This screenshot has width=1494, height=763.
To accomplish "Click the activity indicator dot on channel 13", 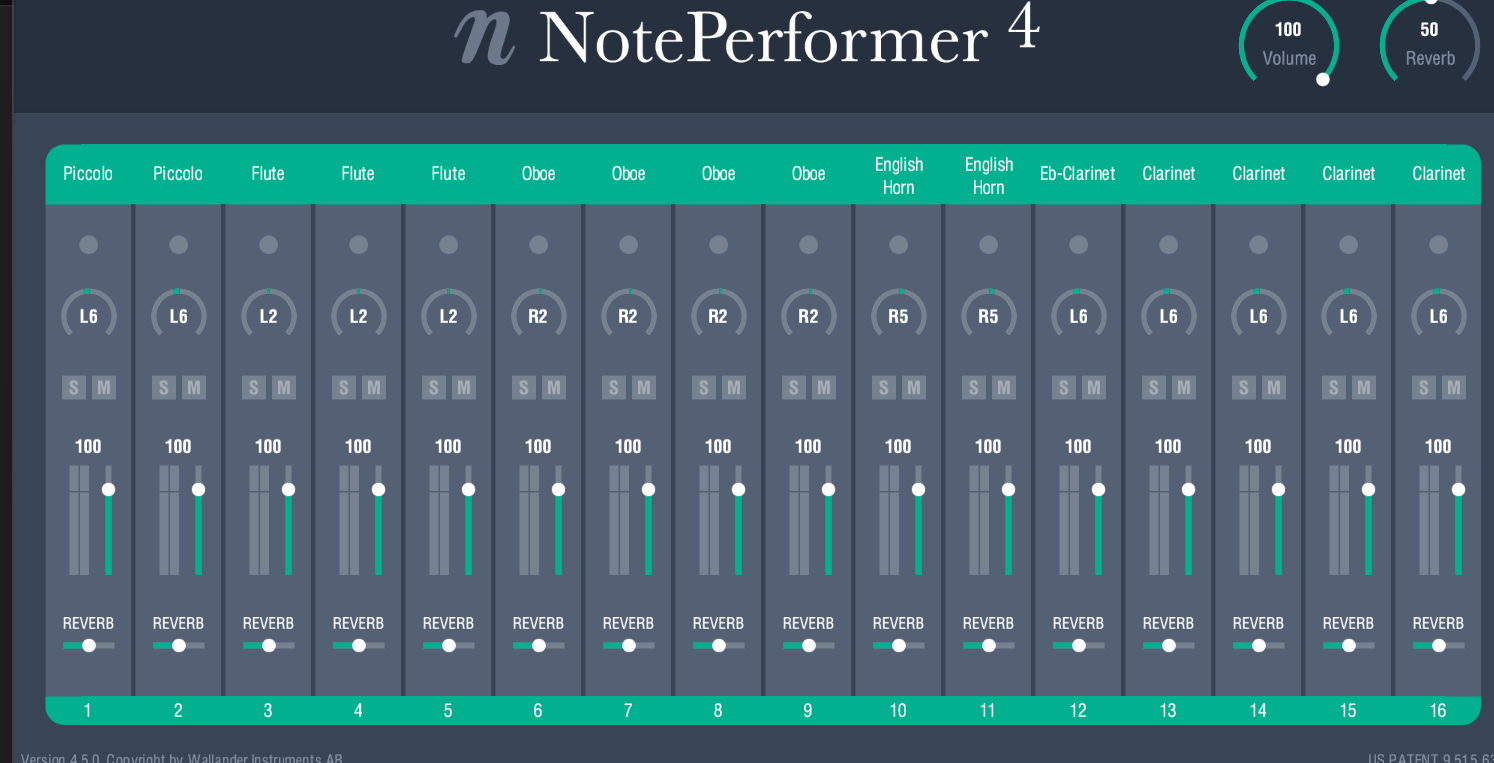I will tap(1168, 244).
